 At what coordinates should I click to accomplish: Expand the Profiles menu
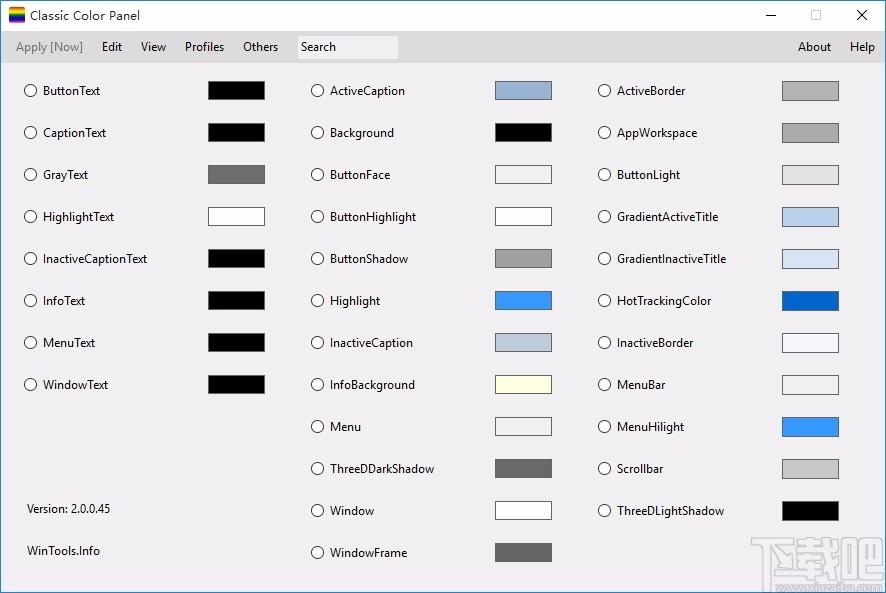click(204, 47)
